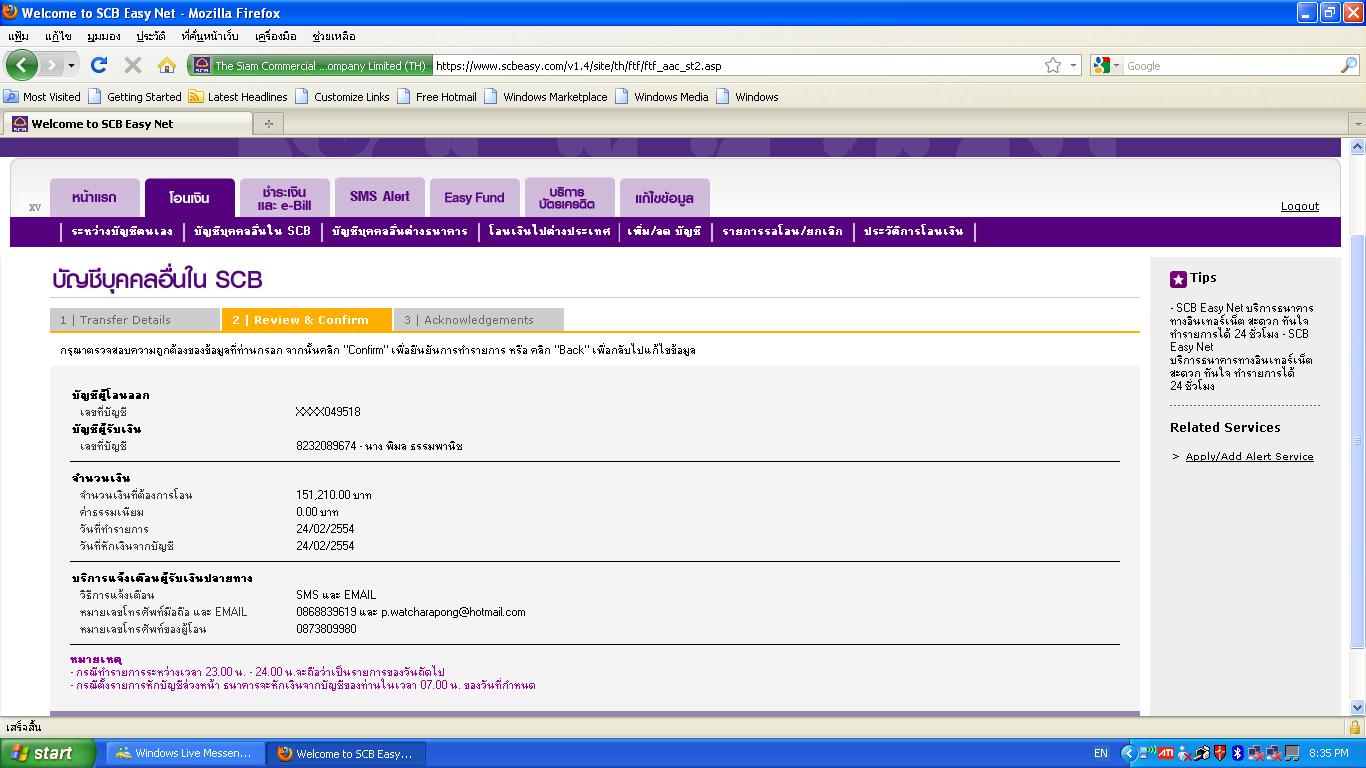1366x768 pixels.
Task: Open Most Visited bookmarks folder
Action: click(x=42, y=97)
